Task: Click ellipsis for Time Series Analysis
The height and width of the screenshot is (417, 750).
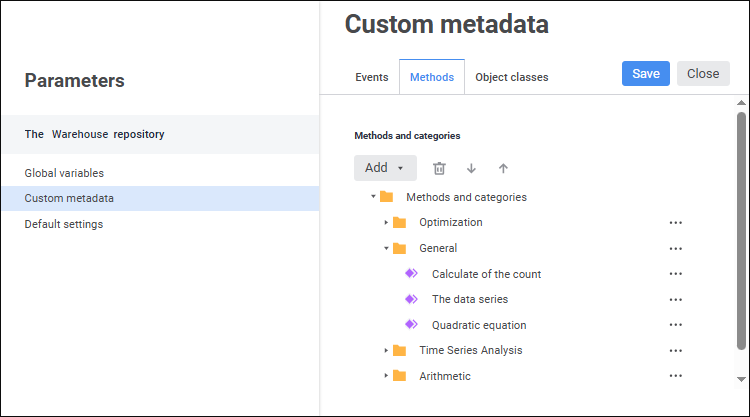Action: pos(676,351)
